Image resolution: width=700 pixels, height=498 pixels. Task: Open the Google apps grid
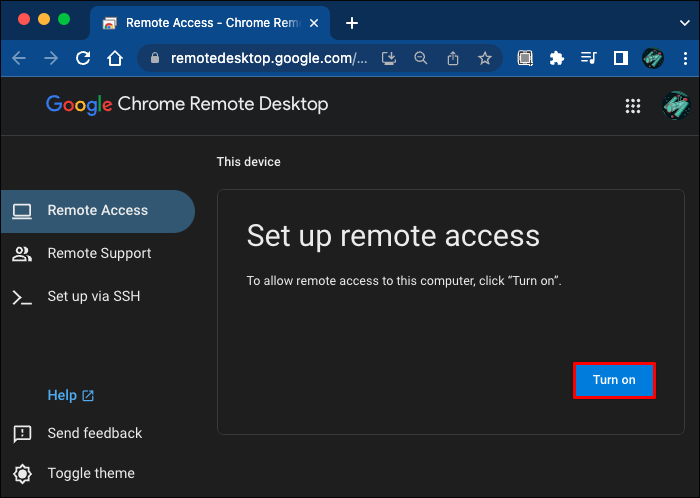[632, 105]
